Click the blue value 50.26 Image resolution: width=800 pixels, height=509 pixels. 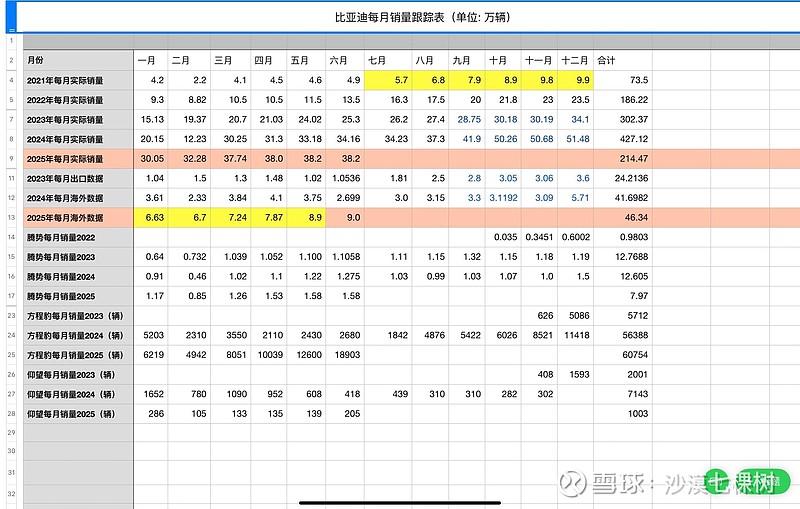pyautogui.click(x=503, y=139)
